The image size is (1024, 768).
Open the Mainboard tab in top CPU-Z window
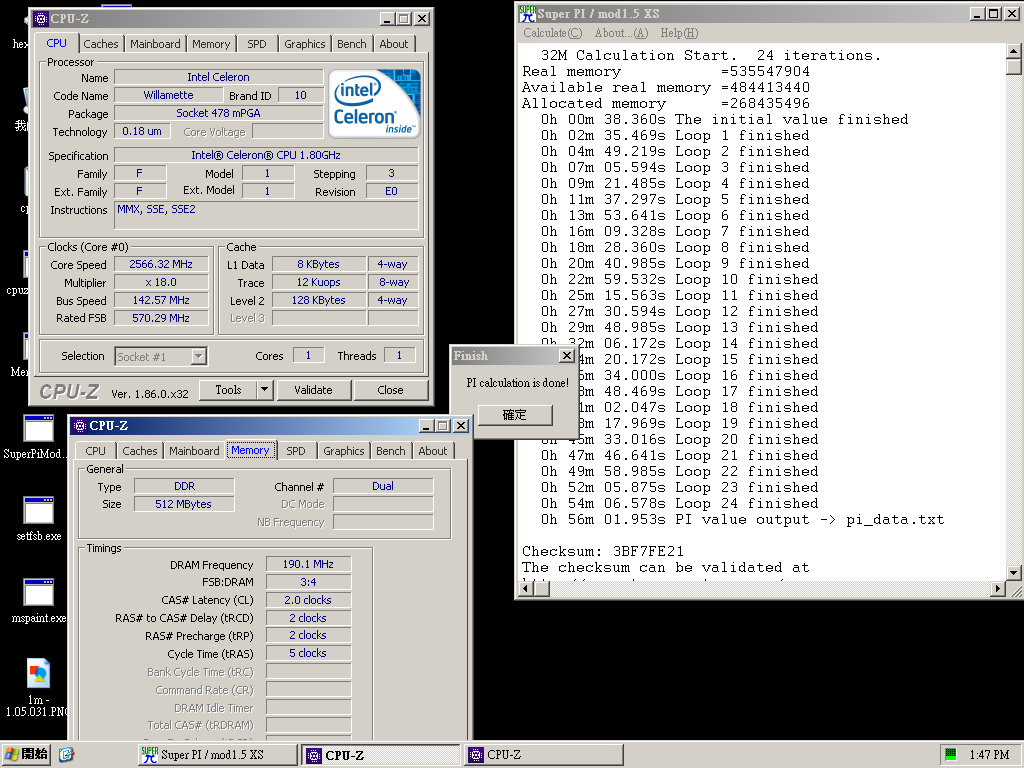pos(155,44)
